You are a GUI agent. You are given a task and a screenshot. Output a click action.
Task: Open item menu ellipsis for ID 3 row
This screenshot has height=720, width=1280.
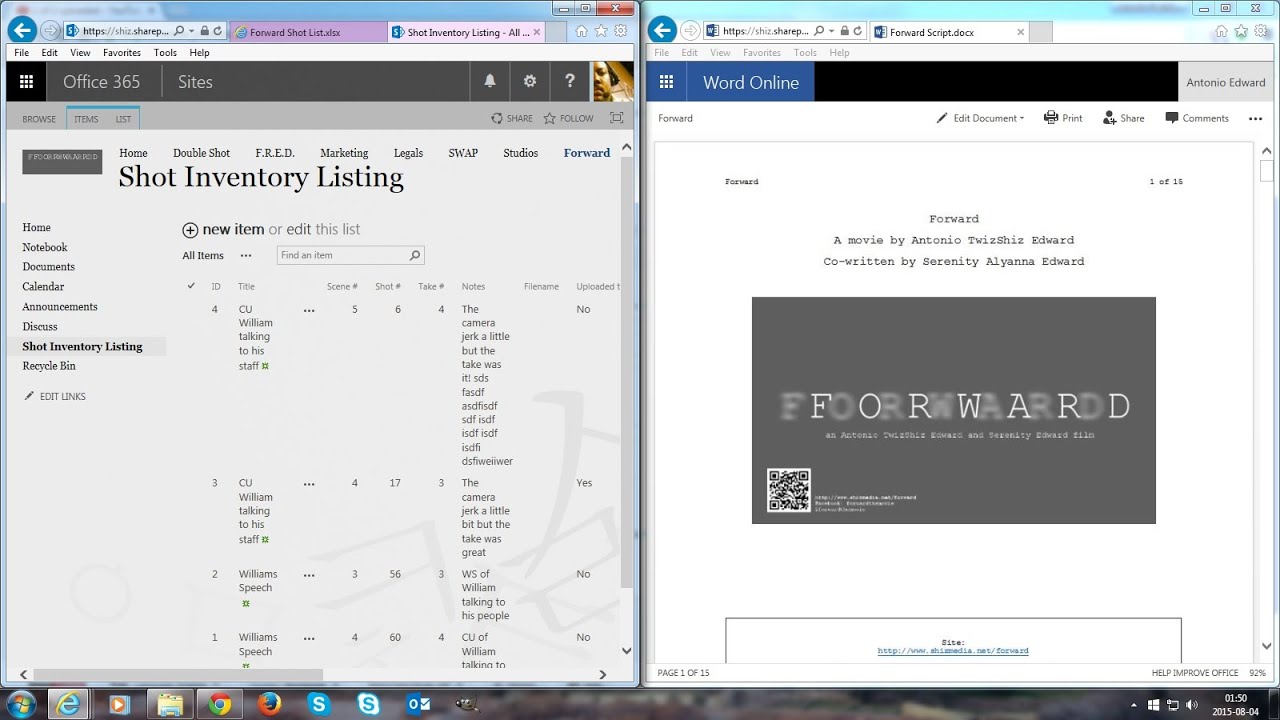coord(309,483)
